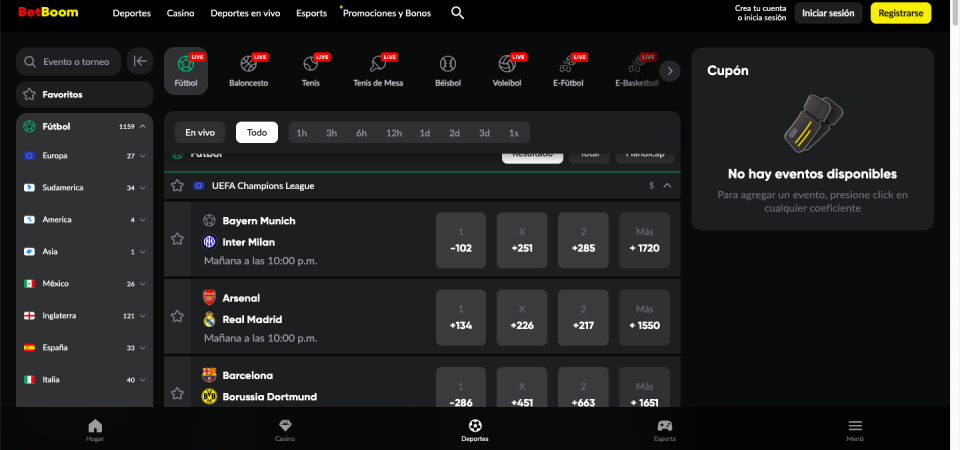960x450 pixels.
Task: Select the Fútbol sport icon
Action: 186,71
